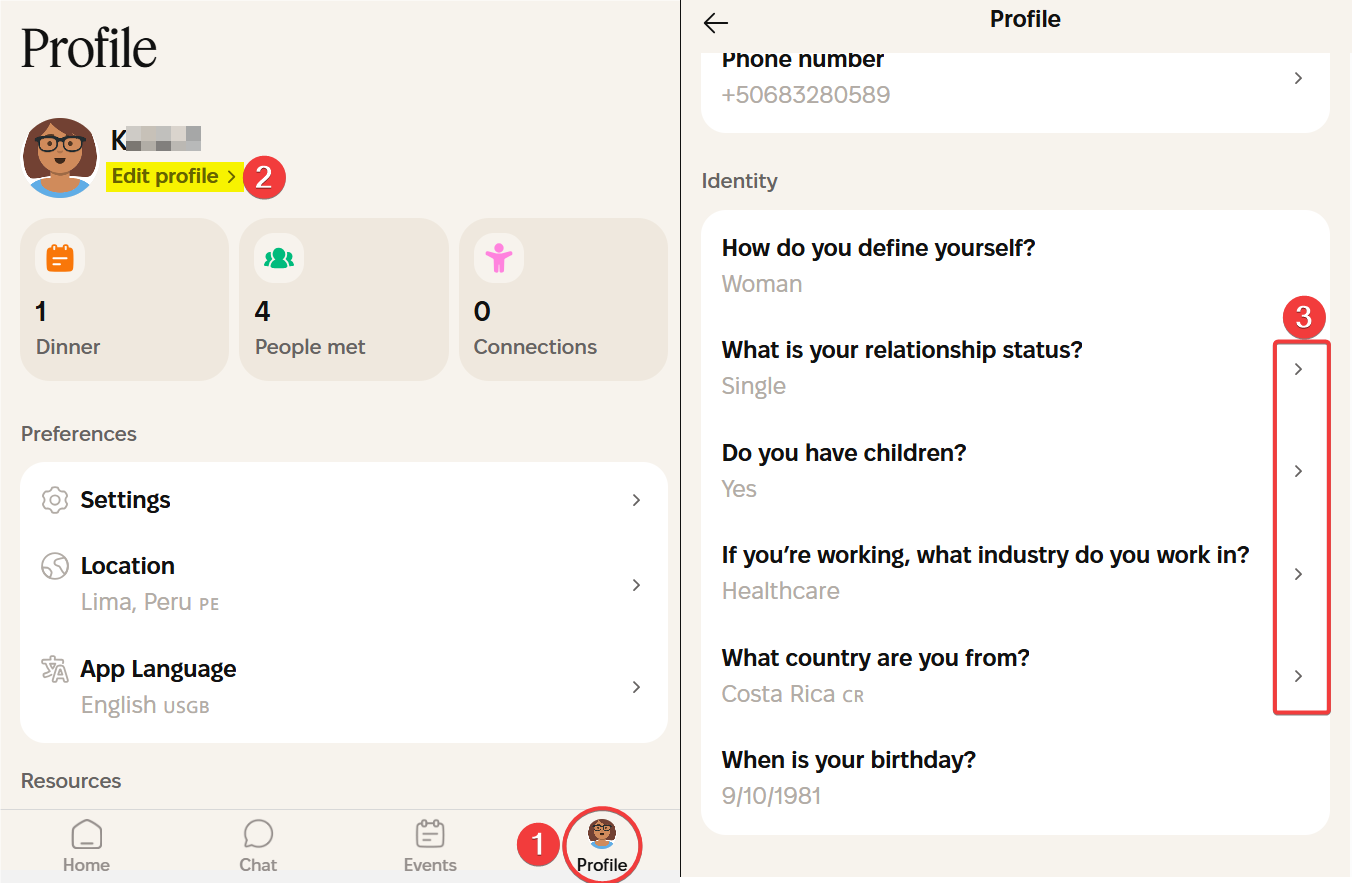The width and height of the screenshot is (1352, 883).
Task: Click the user avatar picture
Action: [61, 158]
